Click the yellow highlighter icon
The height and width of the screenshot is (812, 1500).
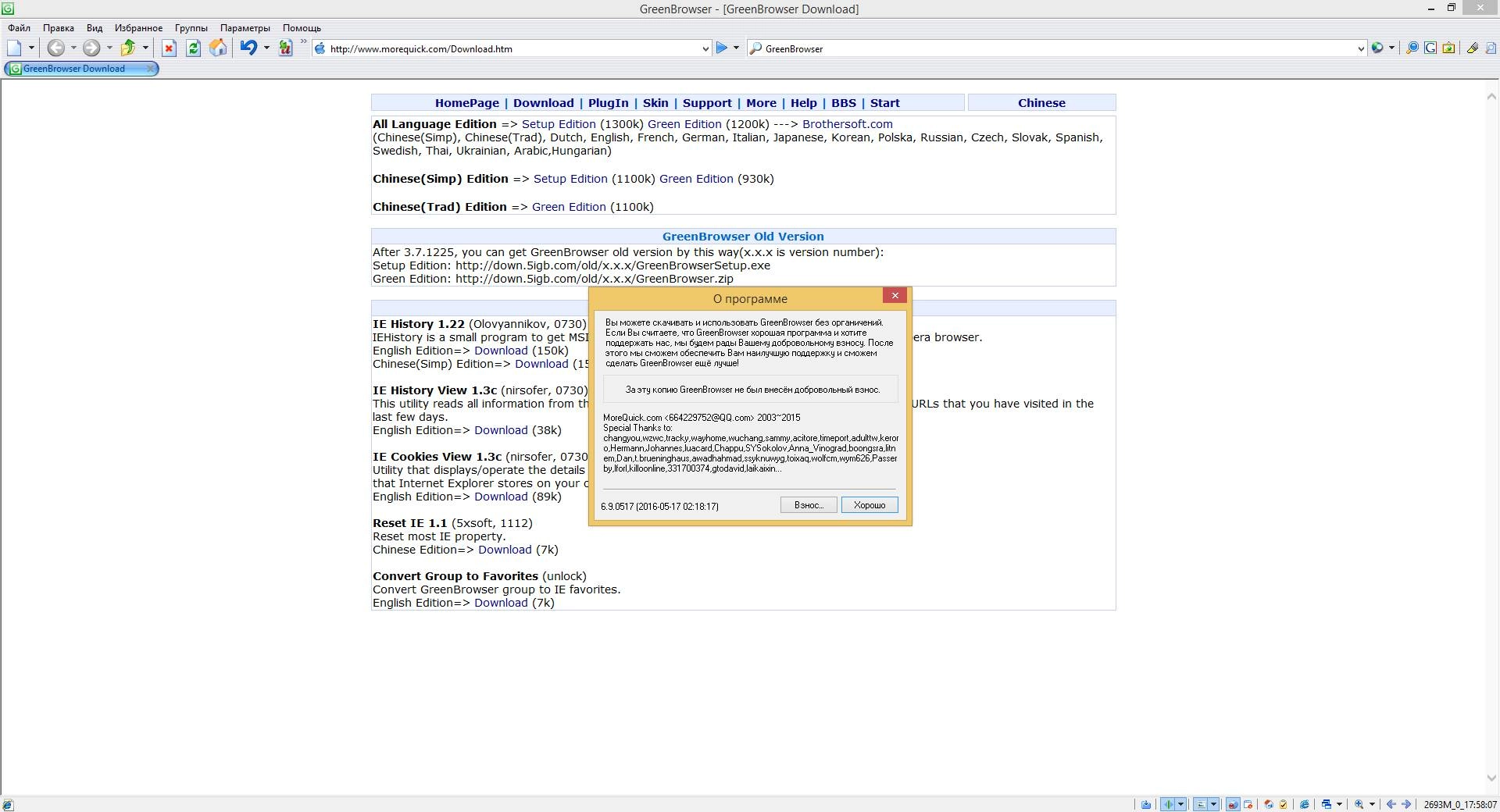[x=1472, y=48]
